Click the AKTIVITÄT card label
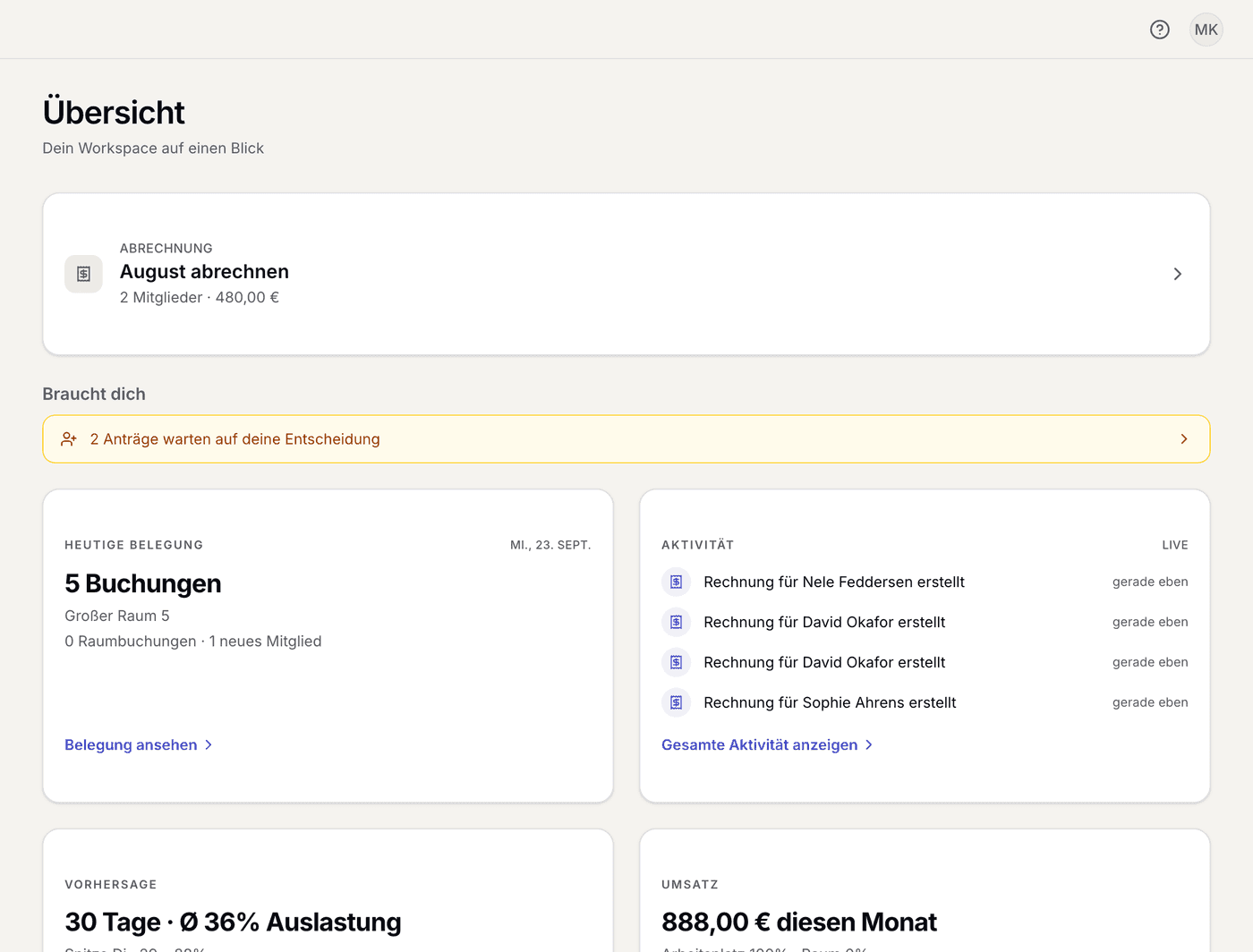This screenshot has width=1253, height=952. pyautogui.click(x=697, y=545)
